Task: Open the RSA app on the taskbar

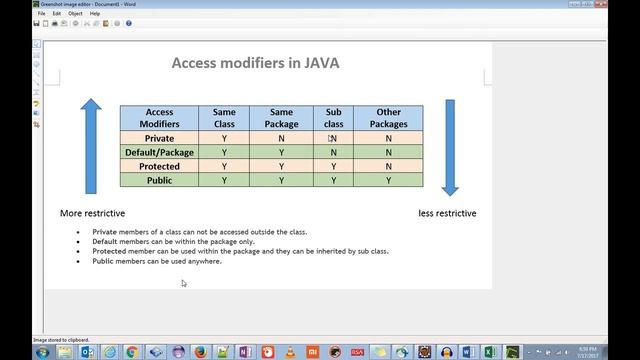Action: click(357, 352)
